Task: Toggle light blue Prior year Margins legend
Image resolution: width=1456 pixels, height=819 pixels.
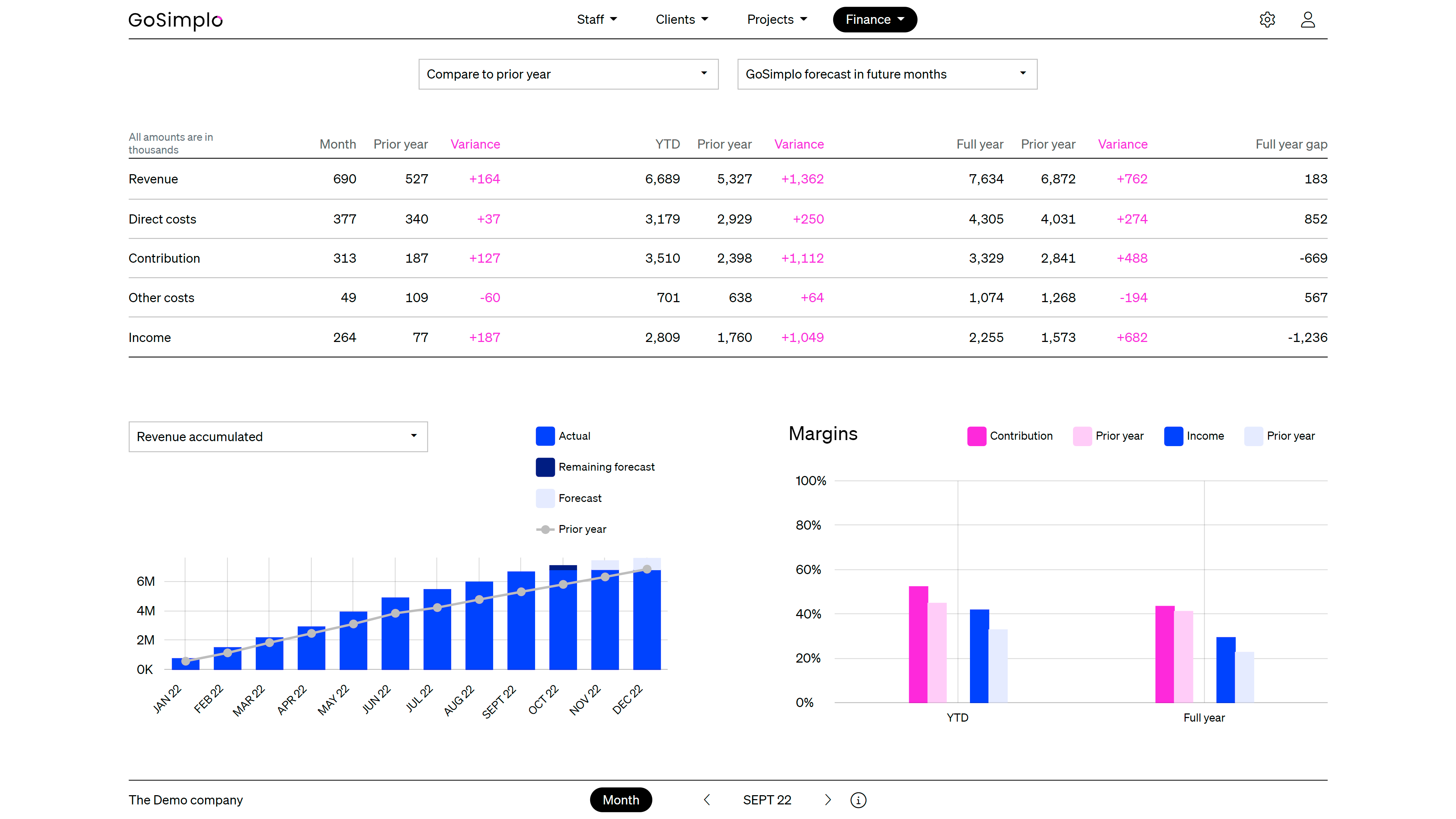Action: (1279, 436)
